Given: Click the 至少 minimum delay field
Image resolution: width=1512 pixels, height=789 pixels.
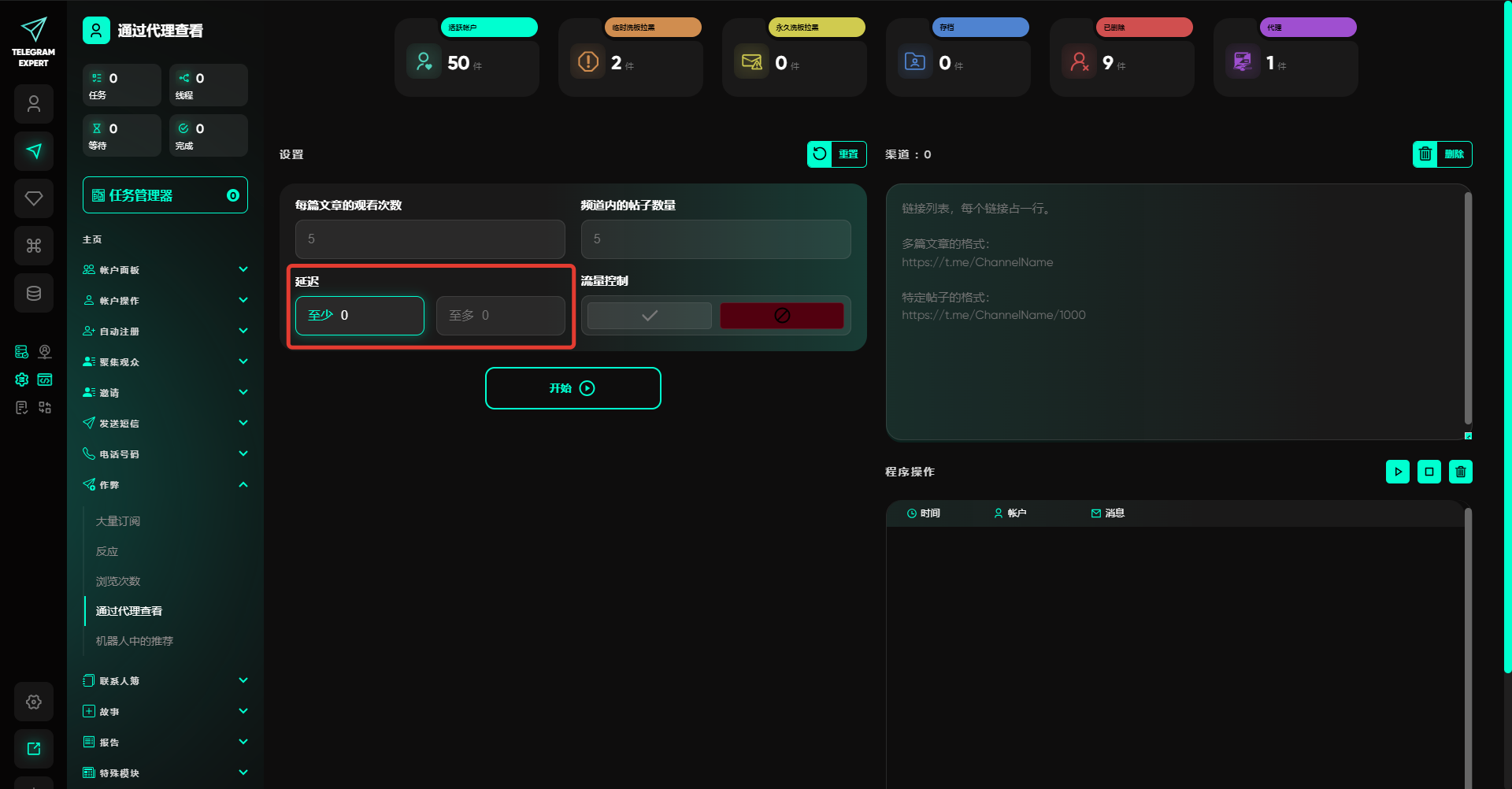Looking at the screenshot, I should 360,316.
